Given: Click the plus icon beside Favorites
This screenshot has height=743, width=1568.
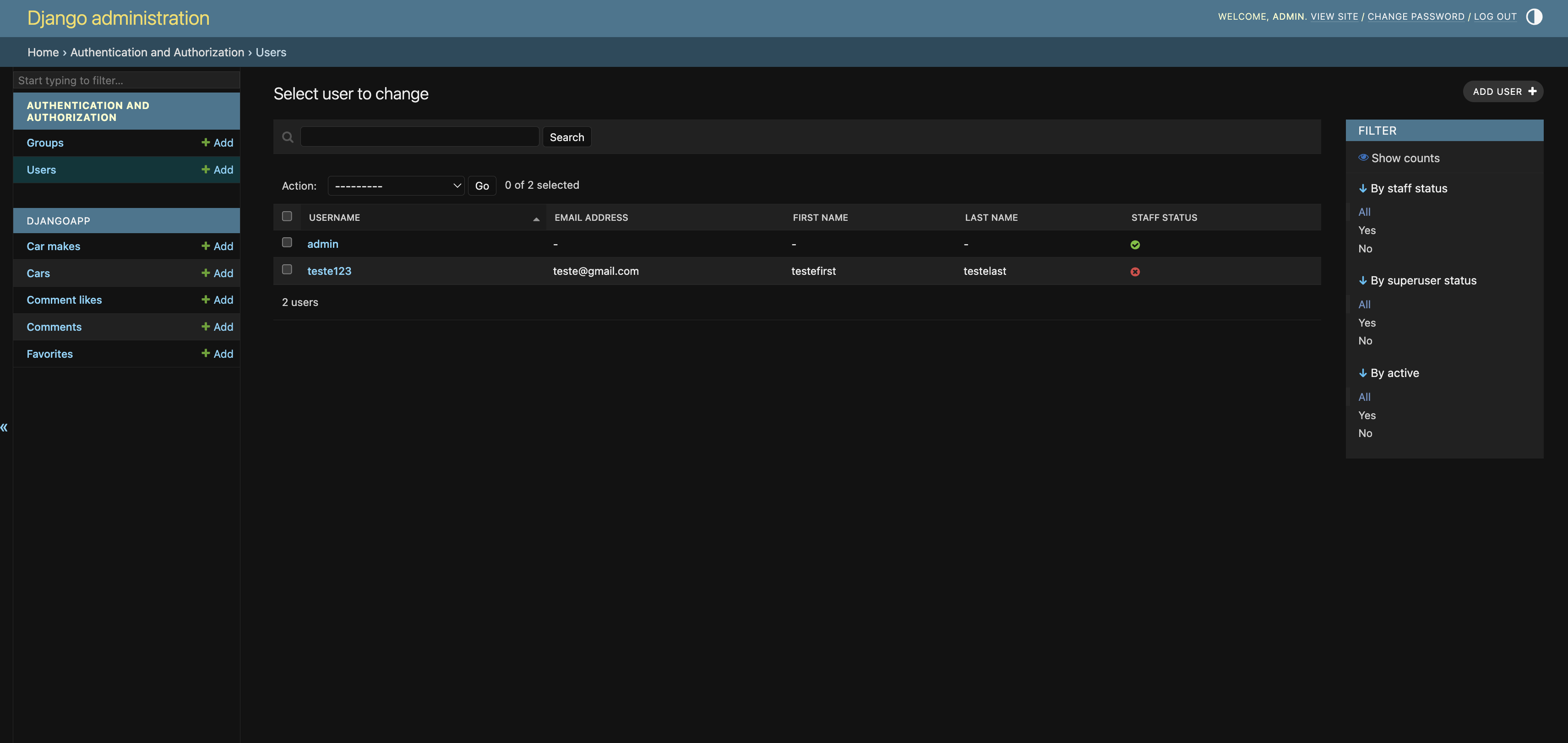Looking at the screenshot, I should [206, 353].
